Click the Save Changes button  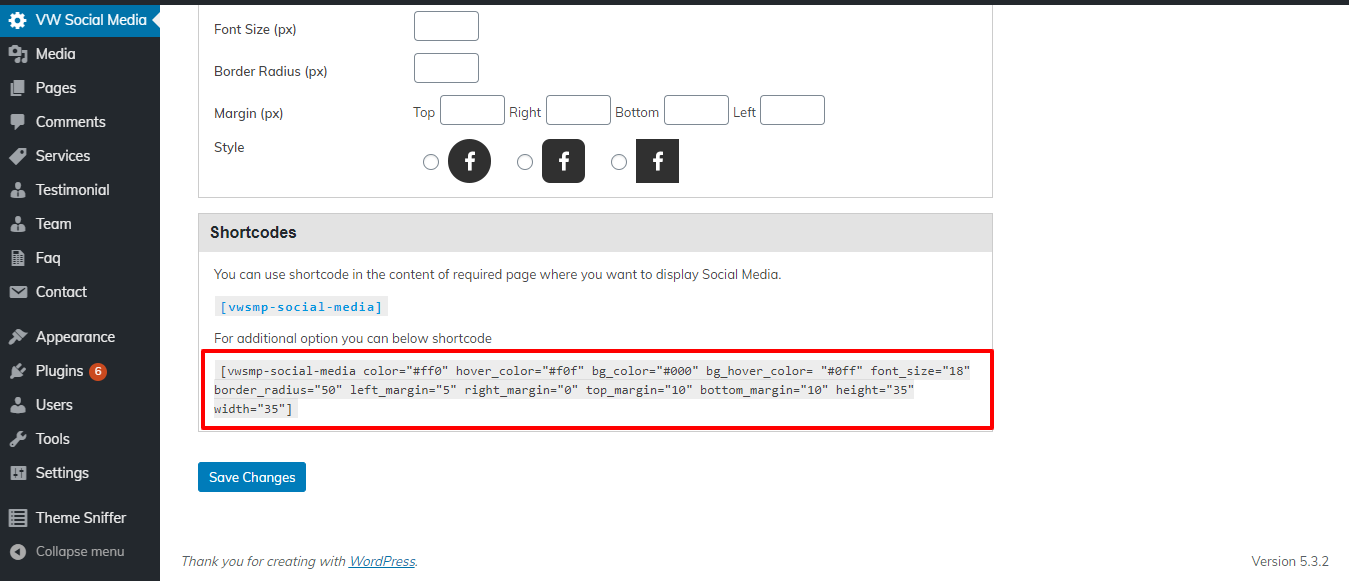click(252, 477)
